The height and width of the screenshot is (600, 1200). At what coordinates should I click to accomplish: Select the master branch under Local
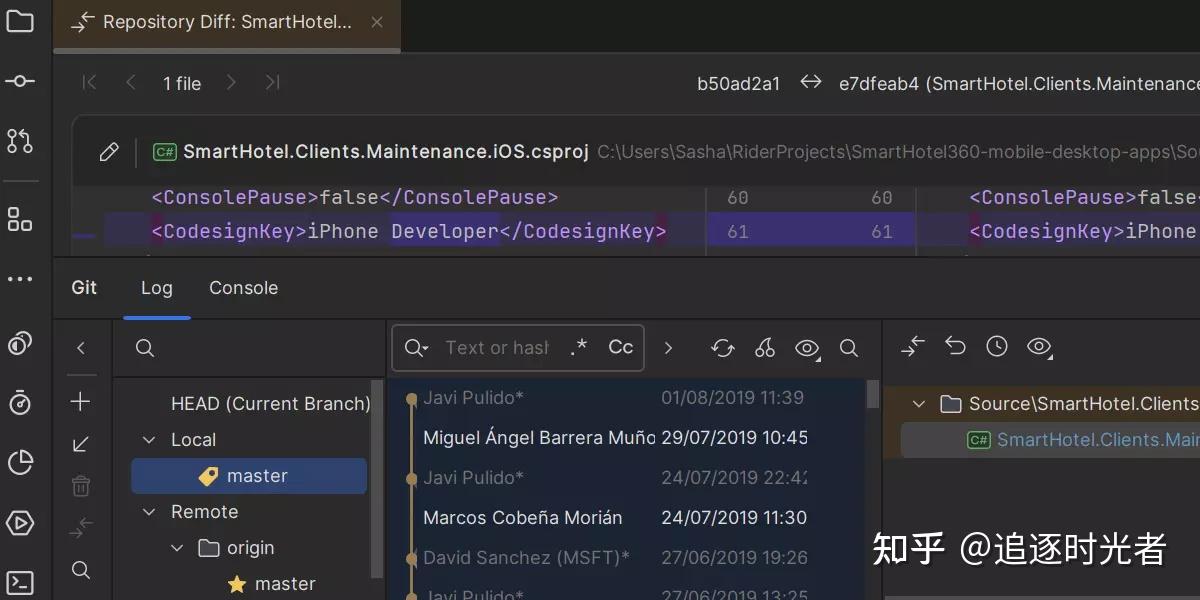(256, 476)
